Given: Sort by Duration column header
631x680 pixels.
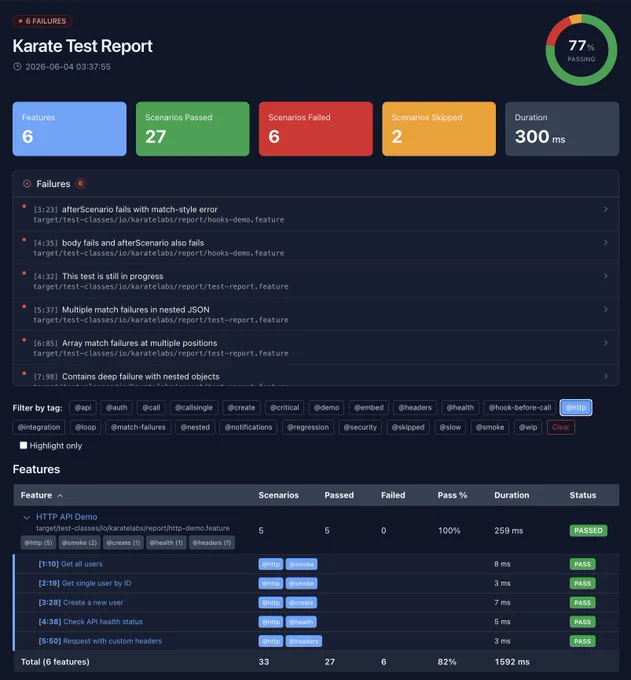Looking at the screenshot, I should click(x=512, y=495).
